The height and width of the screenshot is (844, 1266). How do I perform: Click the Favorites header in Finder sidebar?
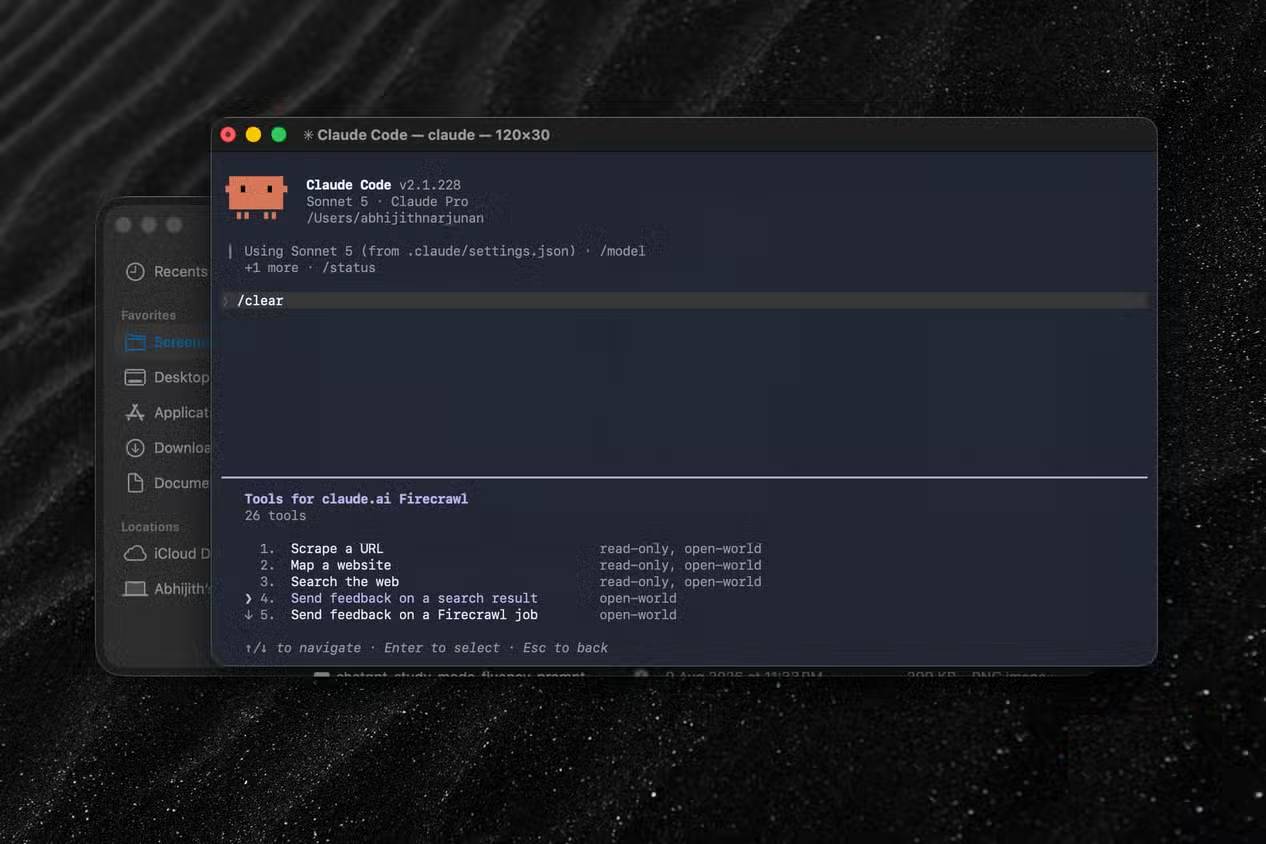point(148,315)
